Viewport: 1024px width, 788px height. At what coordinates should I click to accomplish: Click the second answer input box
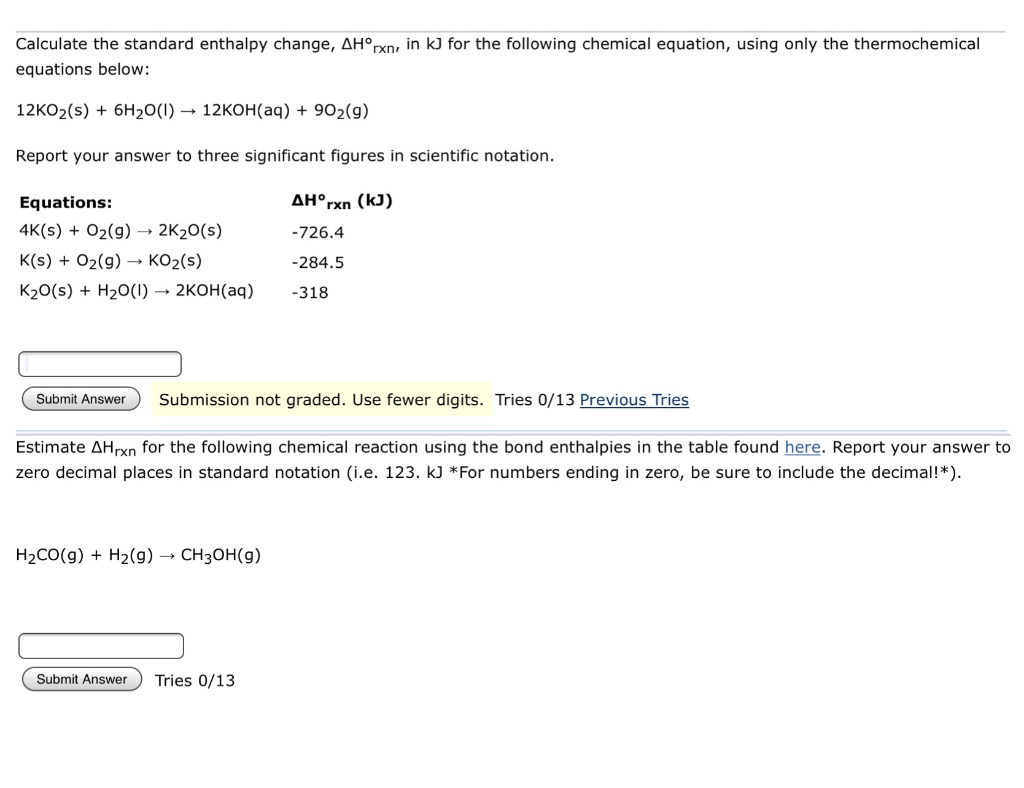point(100,645)
